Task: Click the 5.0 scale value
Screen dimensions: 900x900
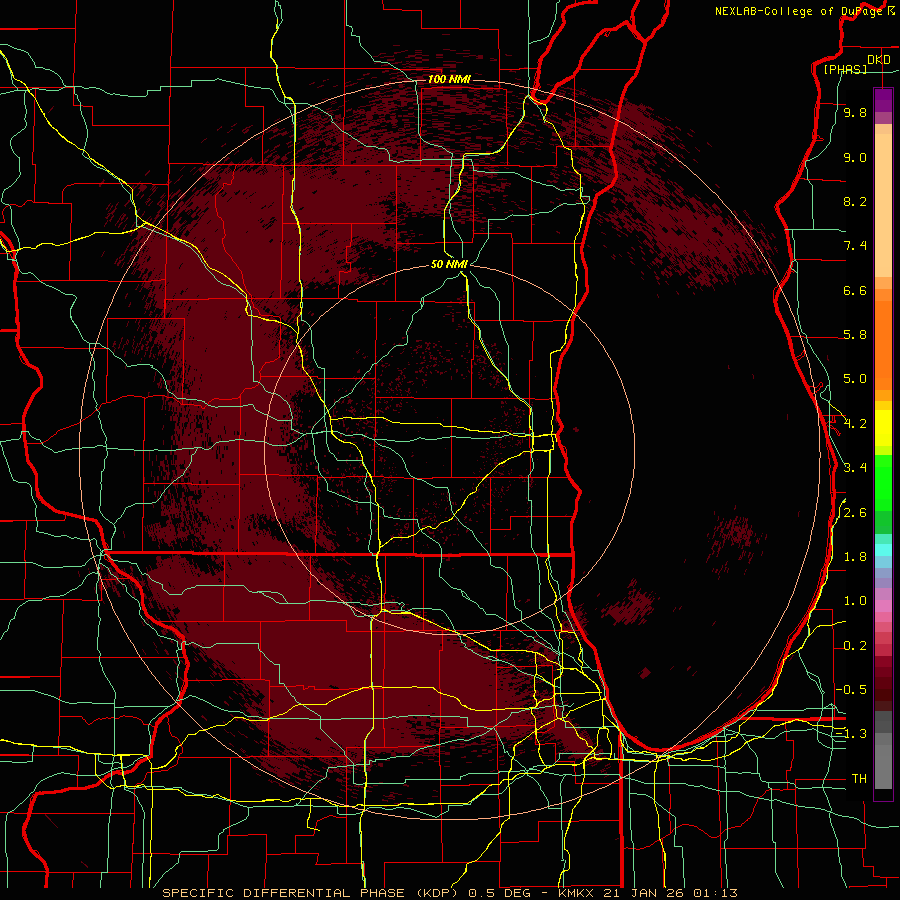Action: [x=855, y=379]
